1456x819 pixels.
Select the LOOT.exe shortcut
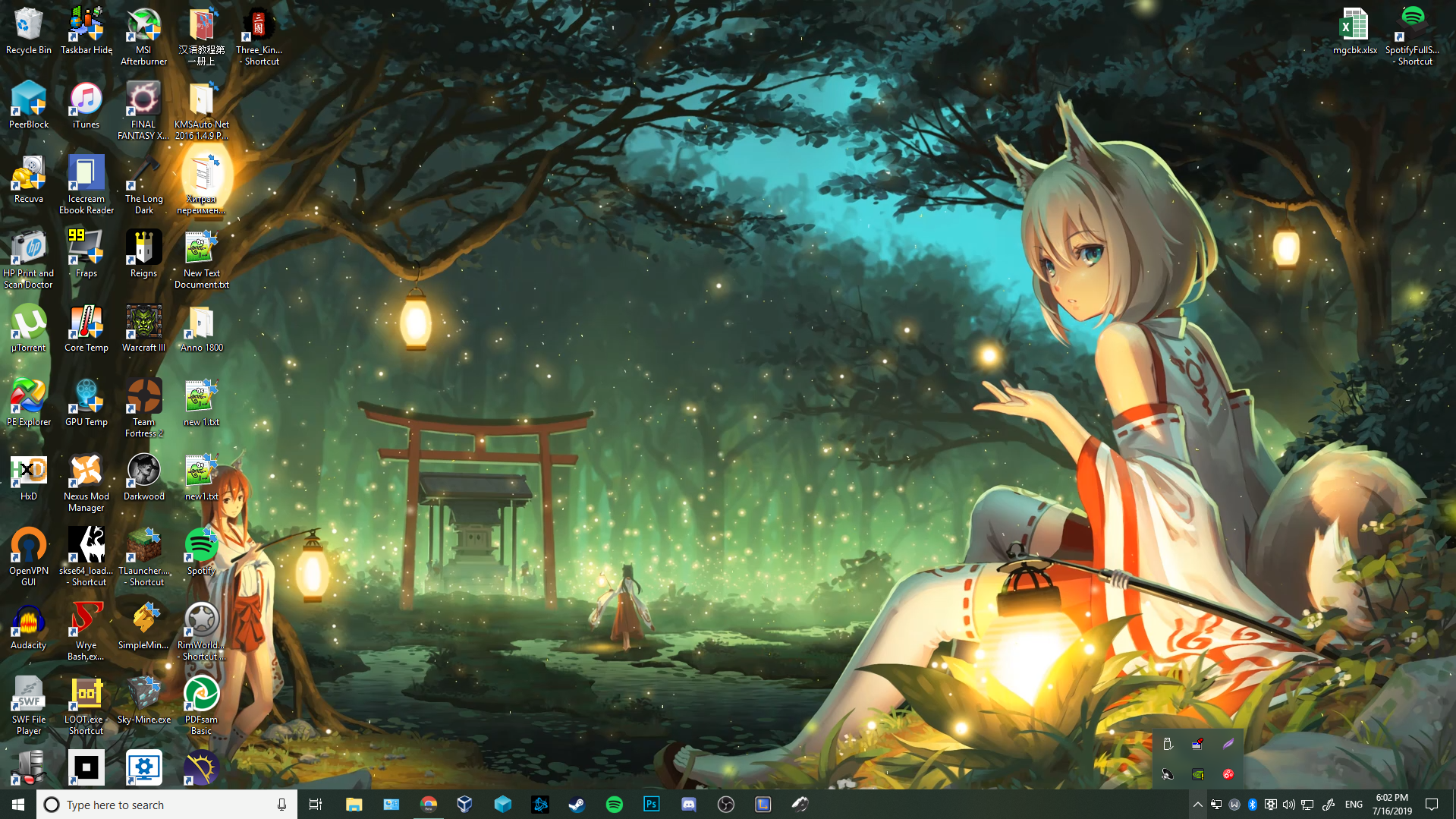point(86,706)
